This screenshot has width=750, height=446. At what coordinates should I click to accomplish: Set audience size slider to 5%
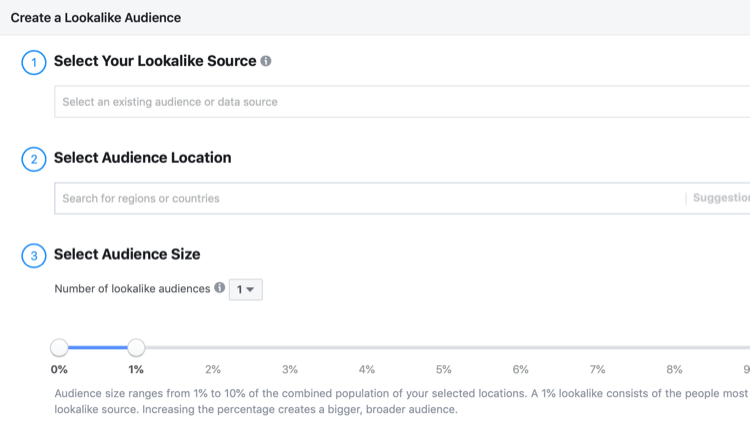(x=444, y=348)
